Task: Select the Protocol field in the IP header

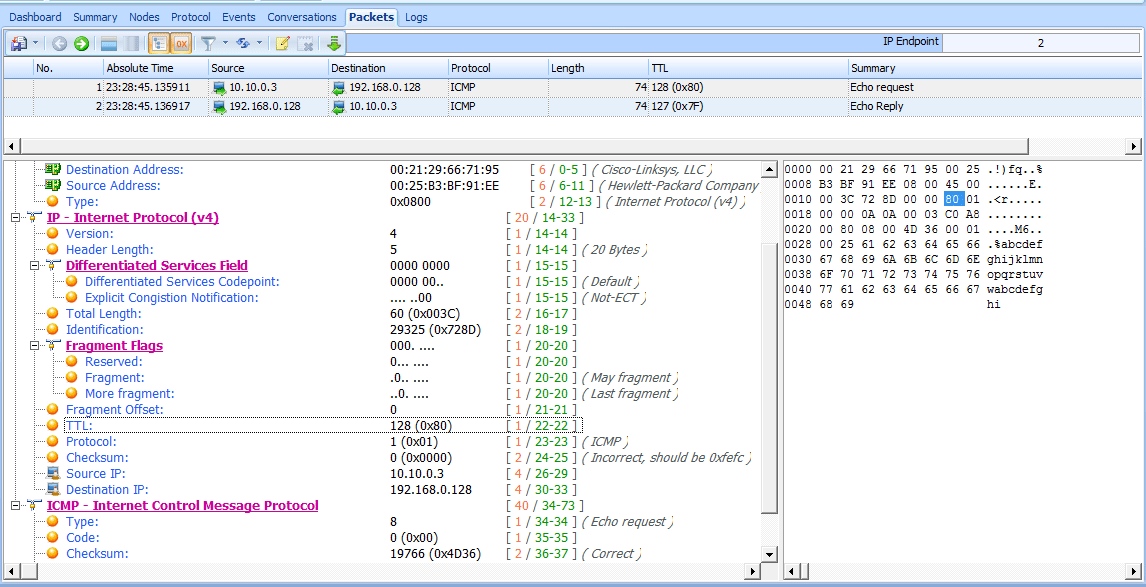Action: (x=338, y=442)
